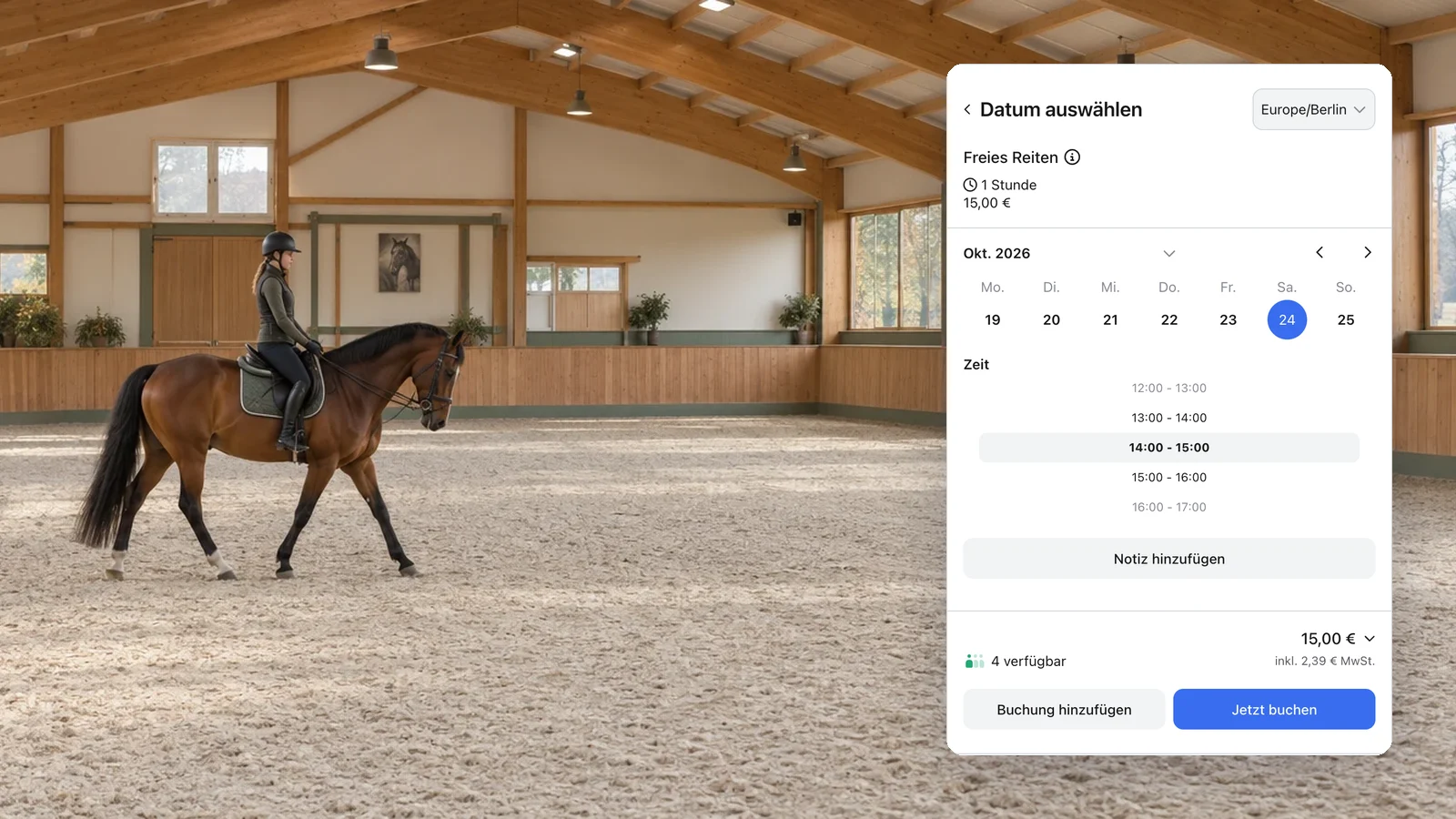Choose the 12:00 - 13:00 time slot
The width and height of the screenshot is (1456, 819).
[x=1169, y=389]
